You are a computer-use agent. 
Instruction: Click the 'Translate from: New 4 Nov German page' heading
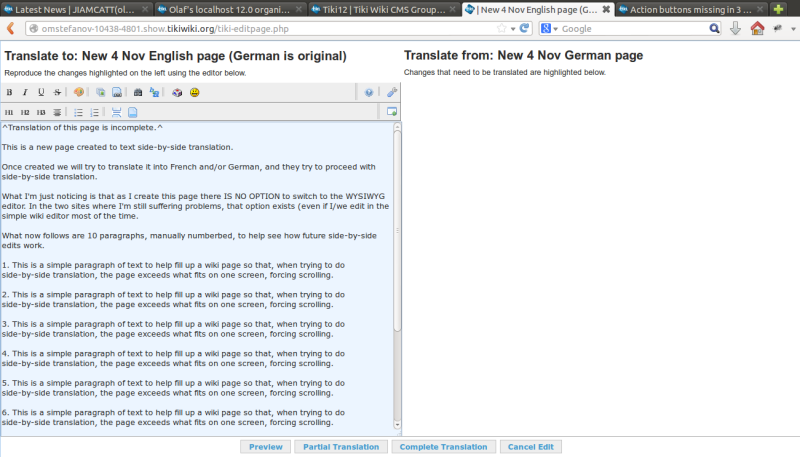(x=523, y=55)
